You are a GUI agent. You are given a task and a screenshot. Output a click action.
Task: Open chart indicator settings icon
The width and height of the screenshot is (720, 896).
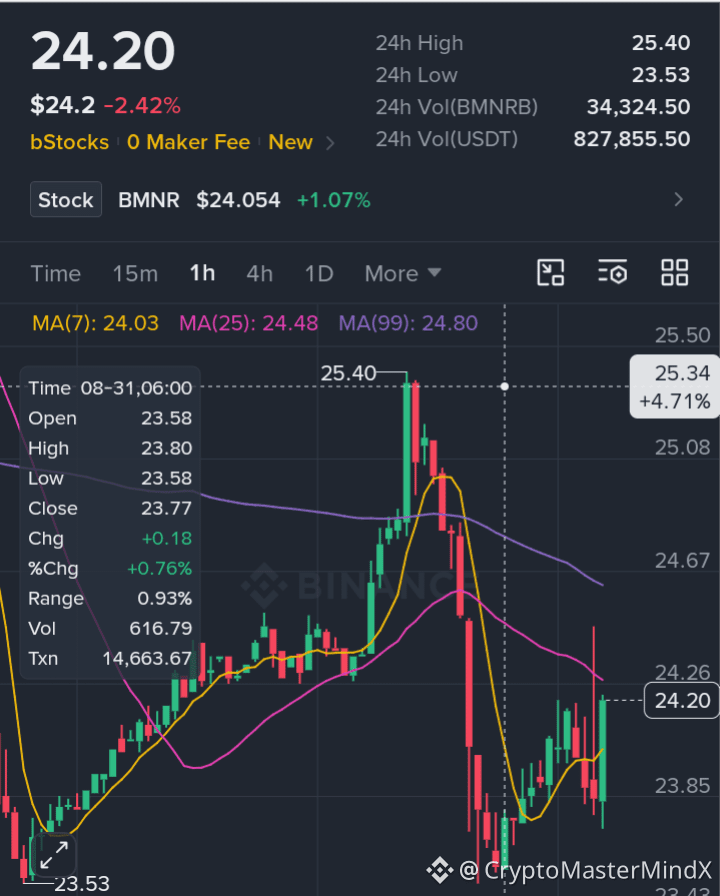[x=613, y=273]
